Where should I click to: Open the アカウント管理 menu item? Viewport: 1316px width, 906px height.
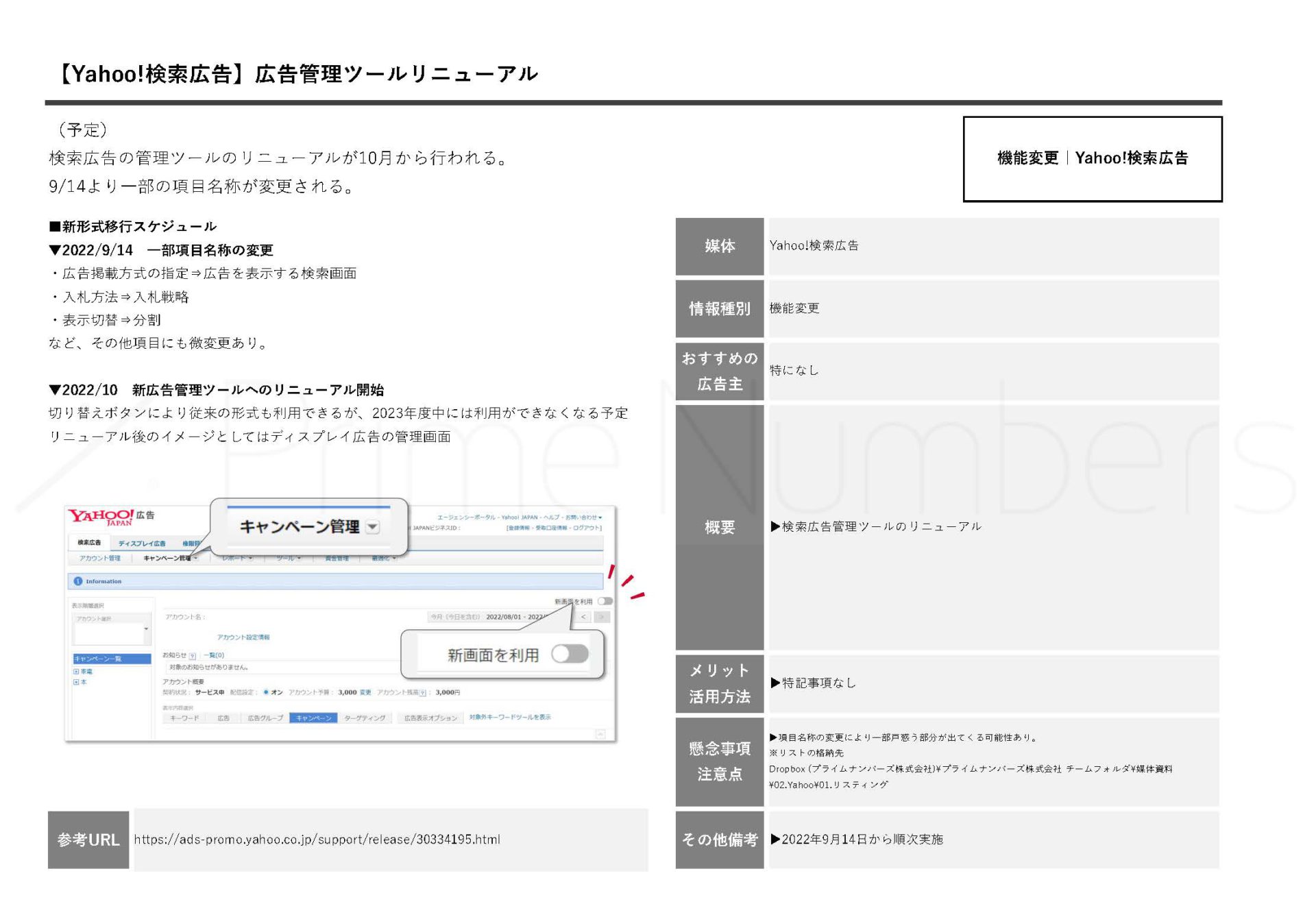tap(100, 558)
